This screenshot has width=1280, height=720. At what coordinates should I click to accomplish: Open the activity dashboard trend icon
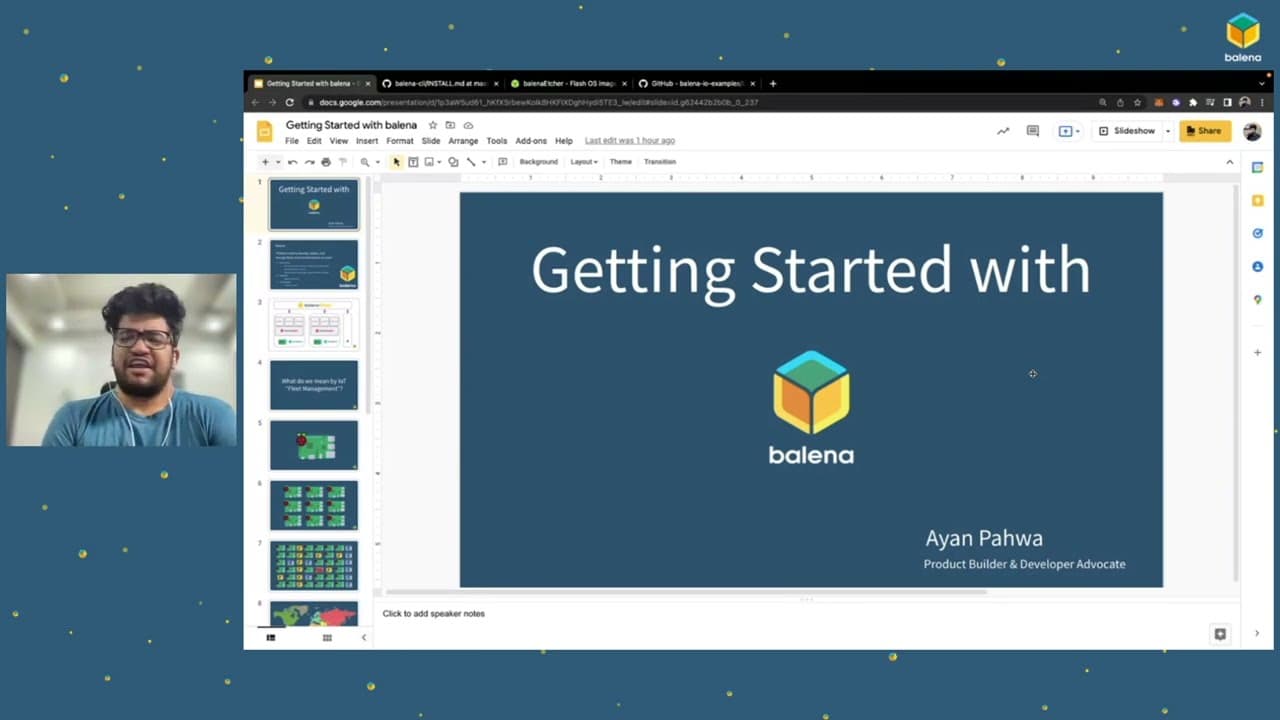(x=1003, y=131)
